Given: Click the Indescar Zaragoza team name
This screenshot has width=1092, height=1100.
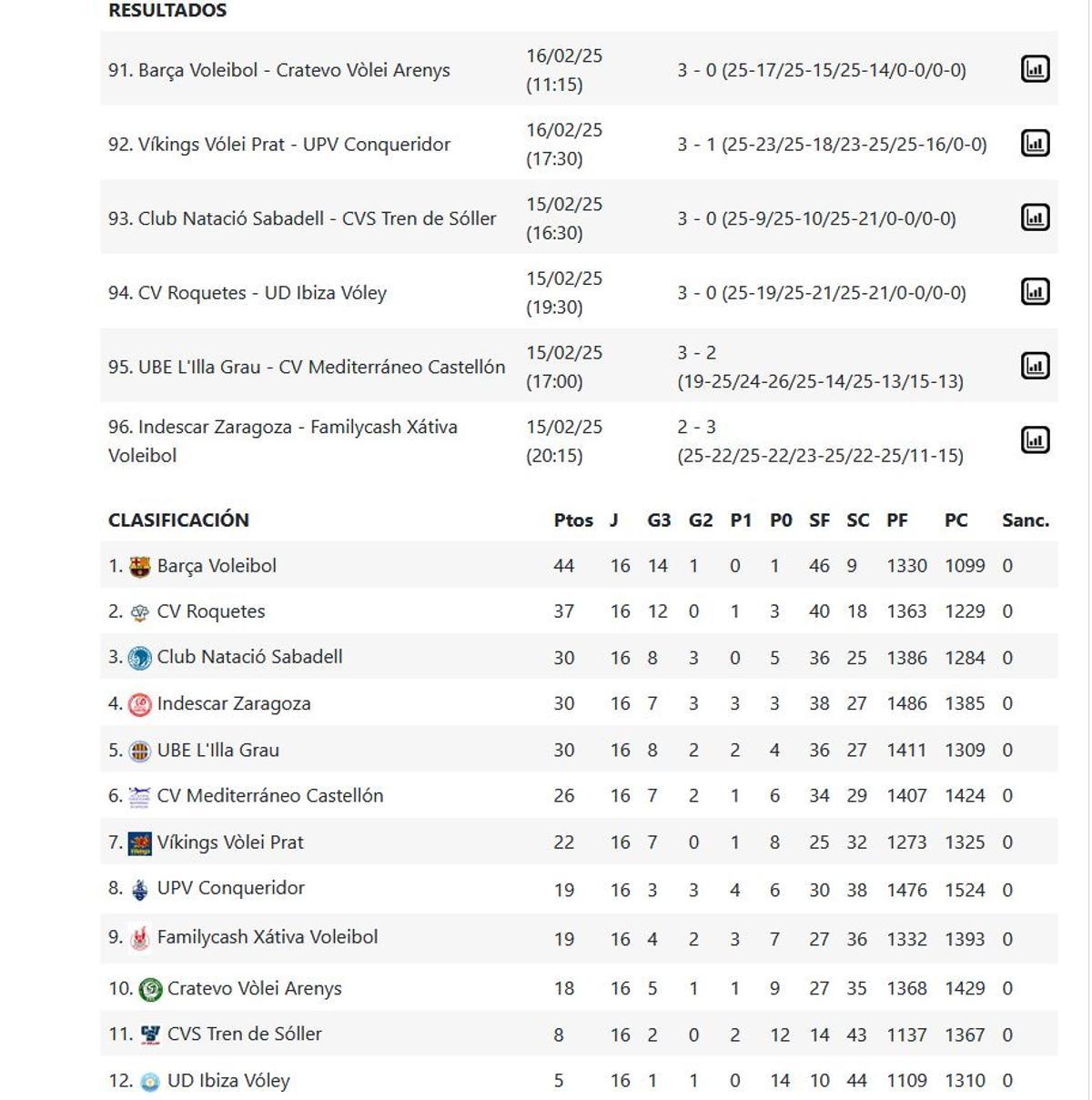Looking at the screenshot, I should click(236, 702).
